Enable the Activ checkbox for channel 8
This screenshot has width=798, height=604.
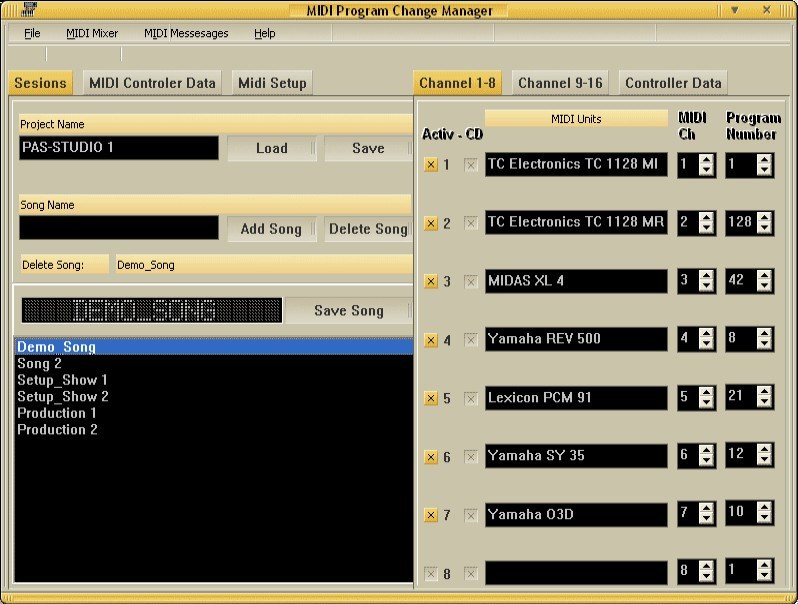coord(431,574)
